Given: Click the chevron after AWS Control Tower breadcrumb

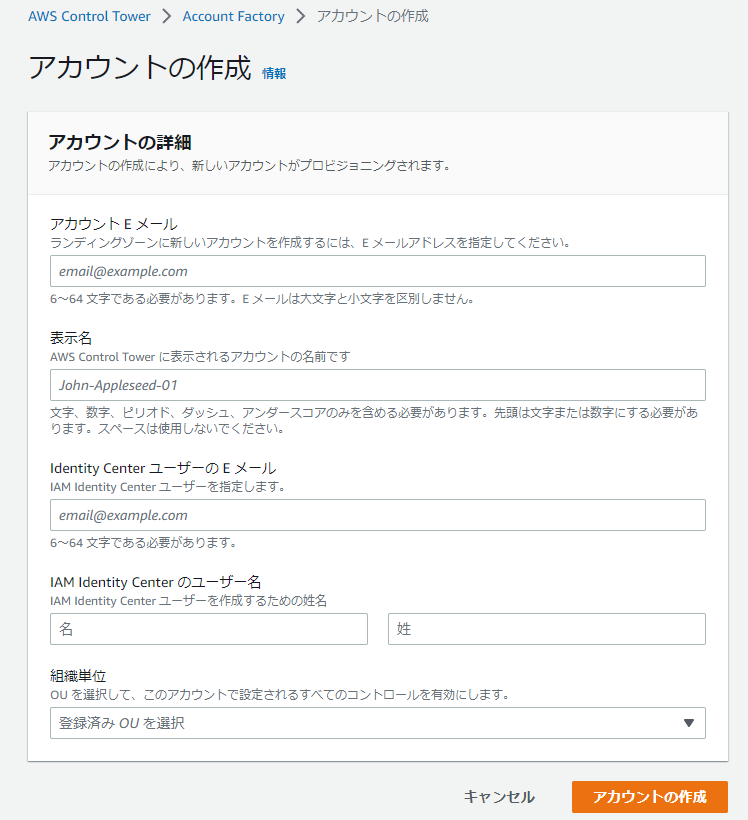Looking at the screenshot, I should (x=166, y=16).
